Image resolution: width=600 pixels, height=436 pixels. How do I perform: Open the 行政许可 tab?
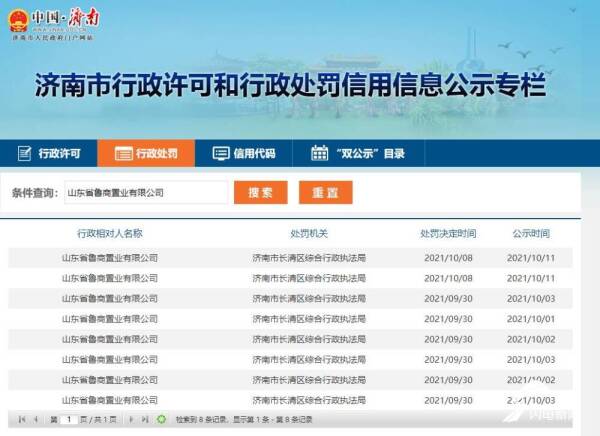pyautogui.click(x=49, y=153)
